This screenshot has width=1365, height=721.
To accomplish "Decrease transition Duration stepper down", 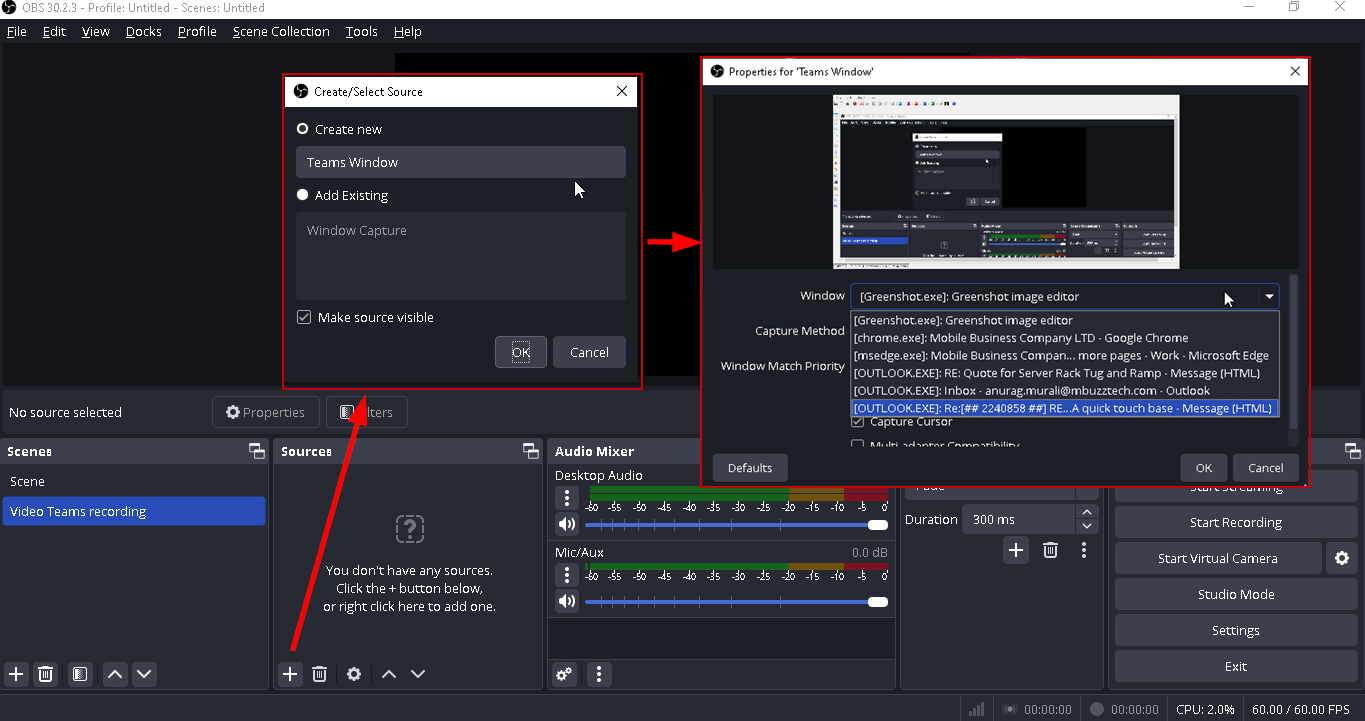I will tap(1087, 526).
